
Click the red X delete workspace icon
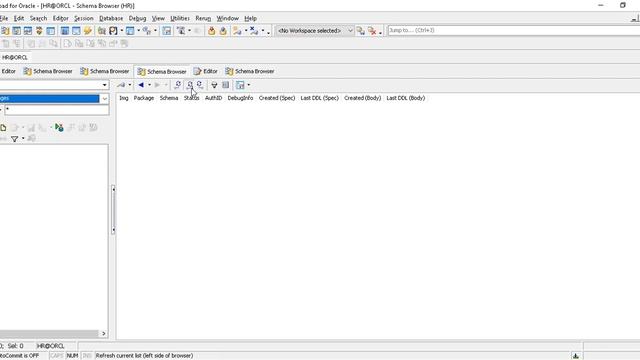[372, 31]
